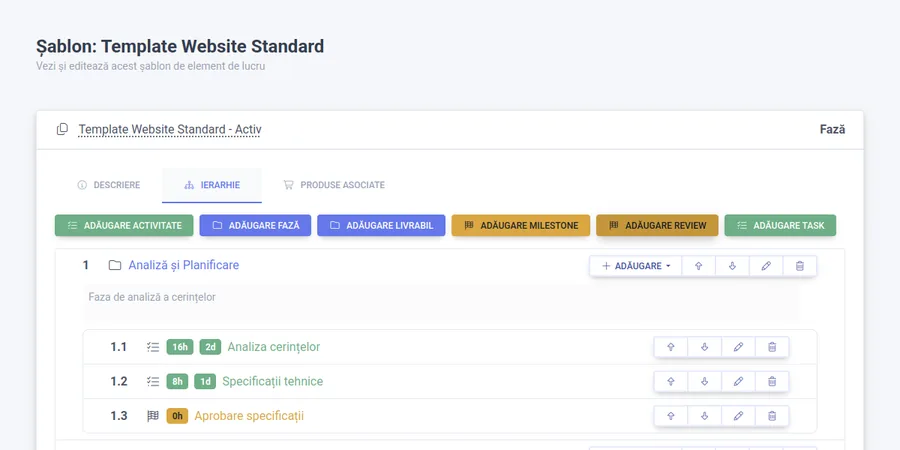Delete the Aprobare specificații milestone
The height and width of the screenshot is (450, 900).
772,416
